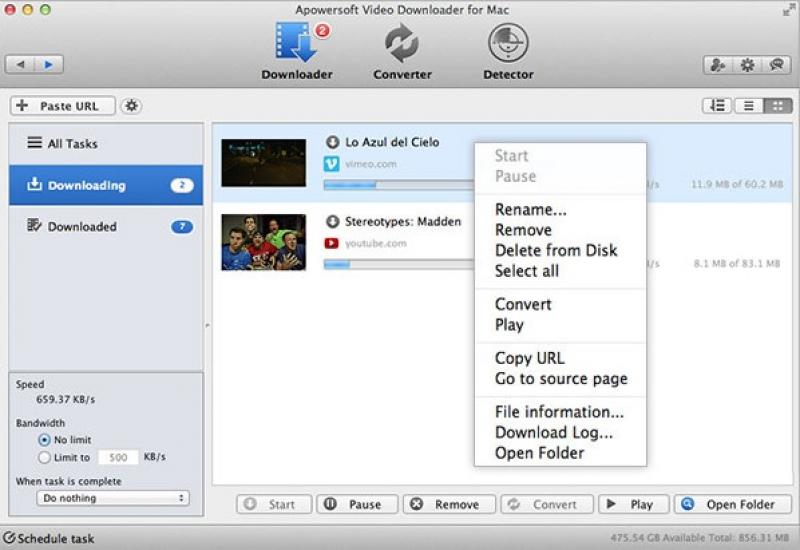Click the bottom Start button

coord(274,504)
